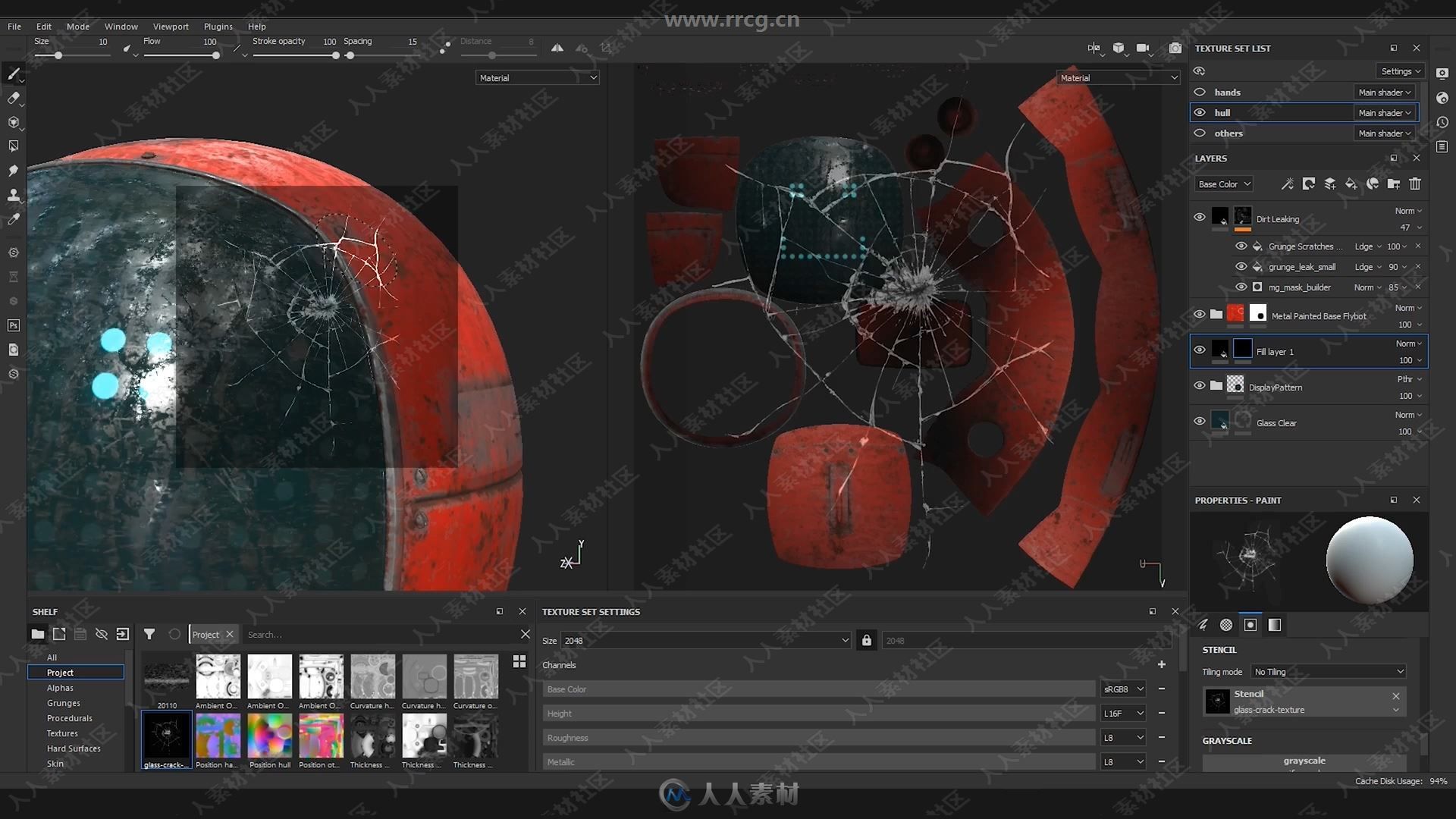This screenshot has height=819, width=1456.
Task: Hide the hands texture set
Action: click(x=1200, y=92)
